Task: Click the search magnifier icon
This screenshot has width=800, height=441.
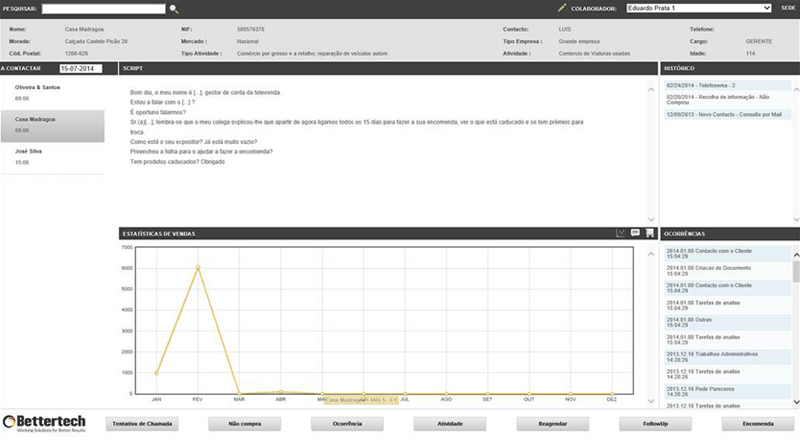Action: [174, 8]
